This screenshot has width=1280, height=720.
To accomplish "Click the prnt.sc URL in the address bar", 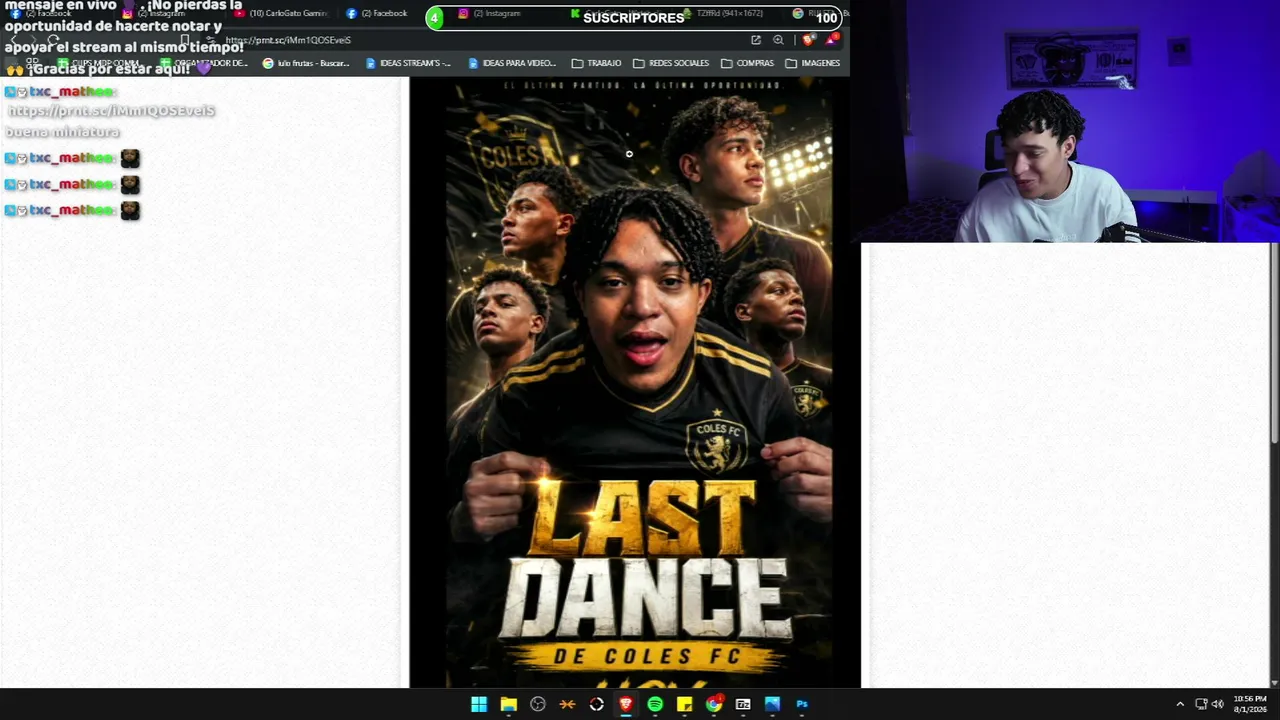I will click(x=288, y=40).
